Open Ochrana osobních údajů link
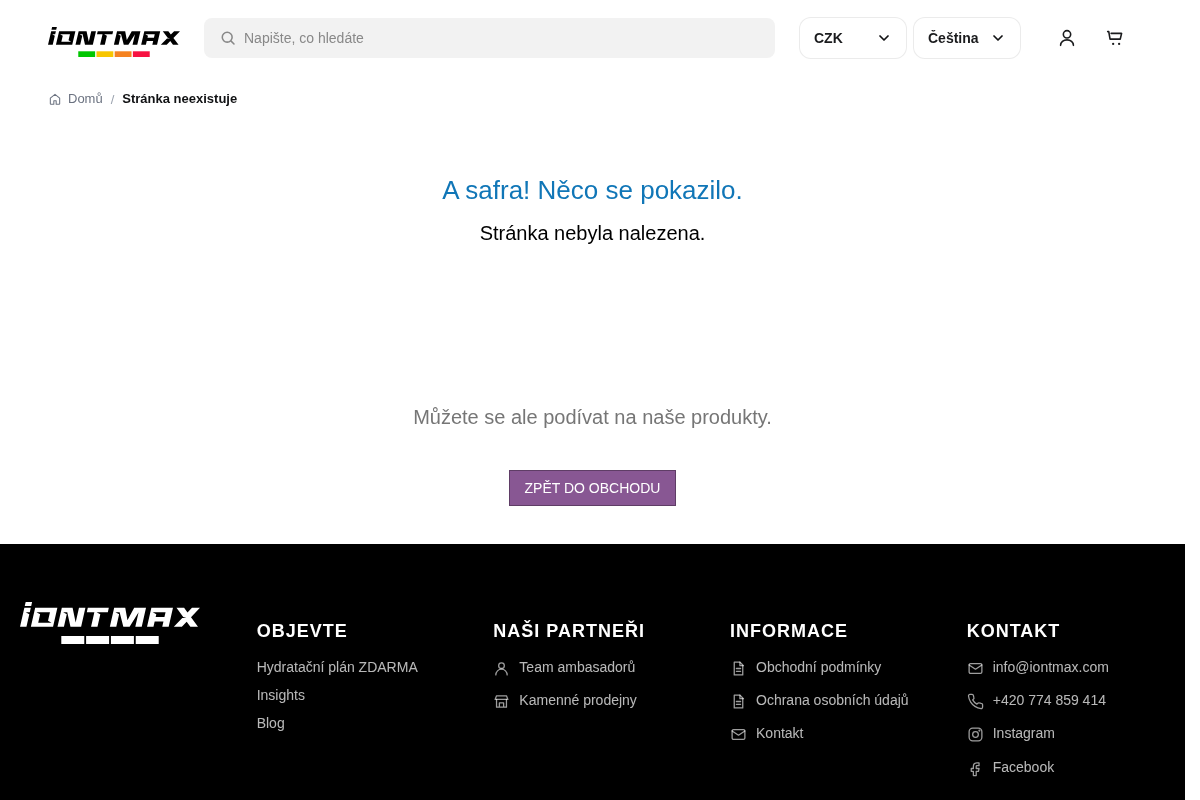1200x800 pixels. click(x=832, y=700)
